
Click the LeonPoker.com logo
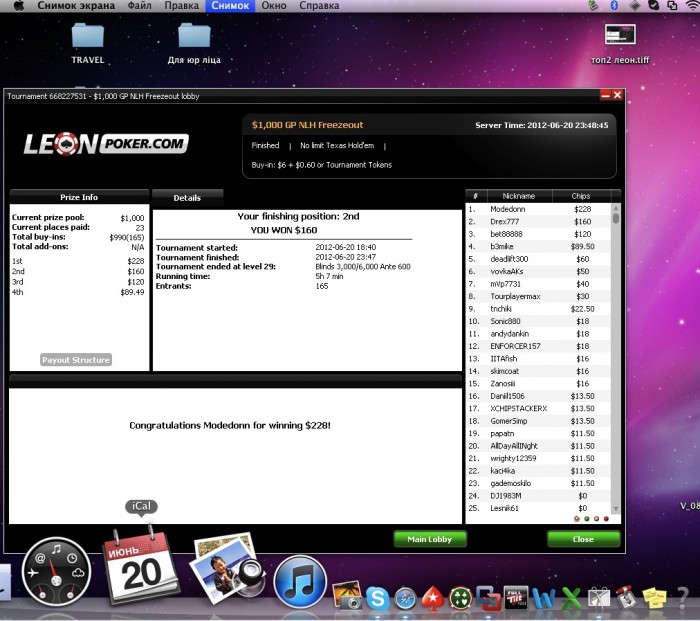[106, 144]
